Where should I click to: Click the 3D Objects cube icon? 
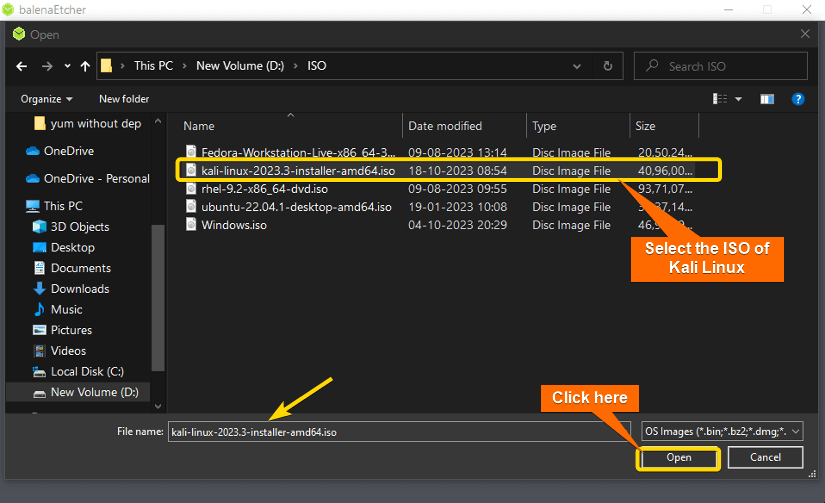(39, 227)
